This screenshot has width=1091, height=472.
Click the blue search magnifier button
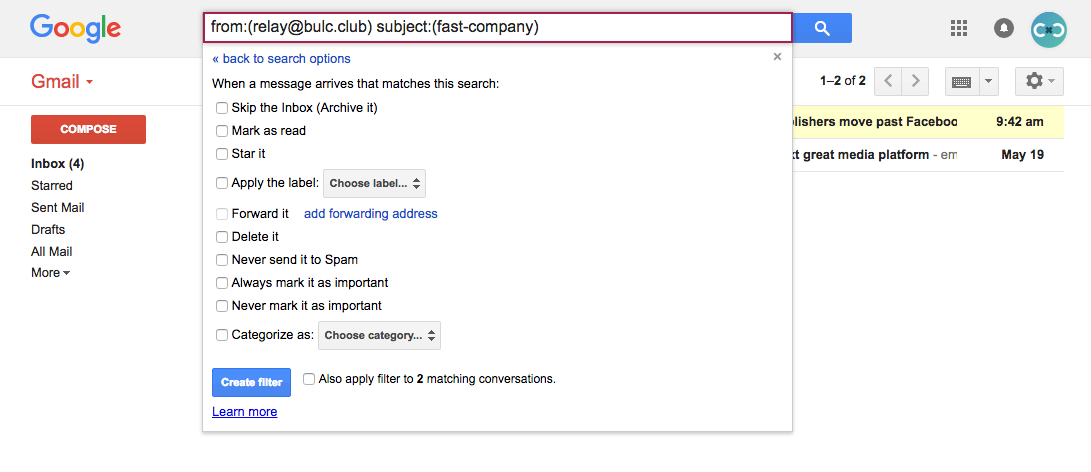pos(822,28)
